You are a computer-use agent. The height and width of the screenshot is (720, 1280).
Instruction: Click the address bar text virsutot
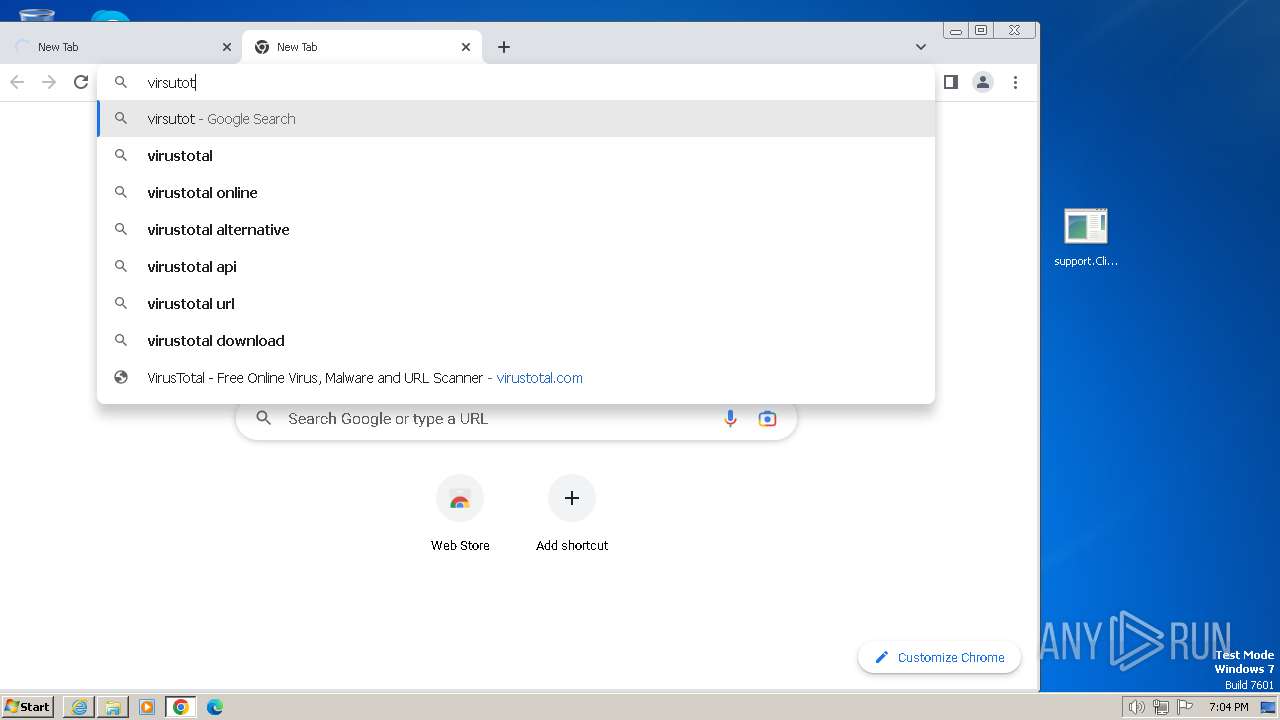(x=171, y=83)
